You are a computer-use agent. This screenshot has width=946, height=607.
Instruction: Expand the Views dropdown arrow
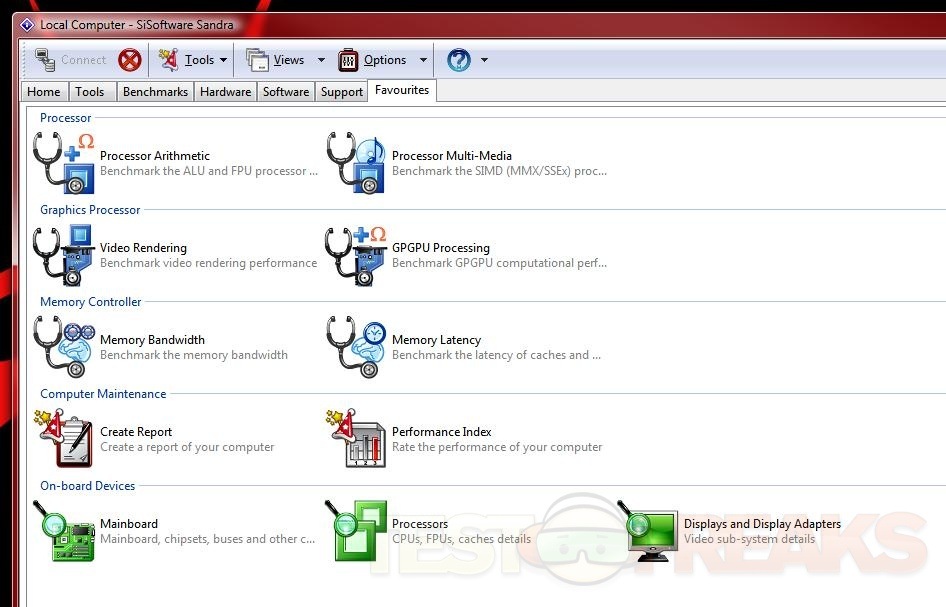click(321, 60)
